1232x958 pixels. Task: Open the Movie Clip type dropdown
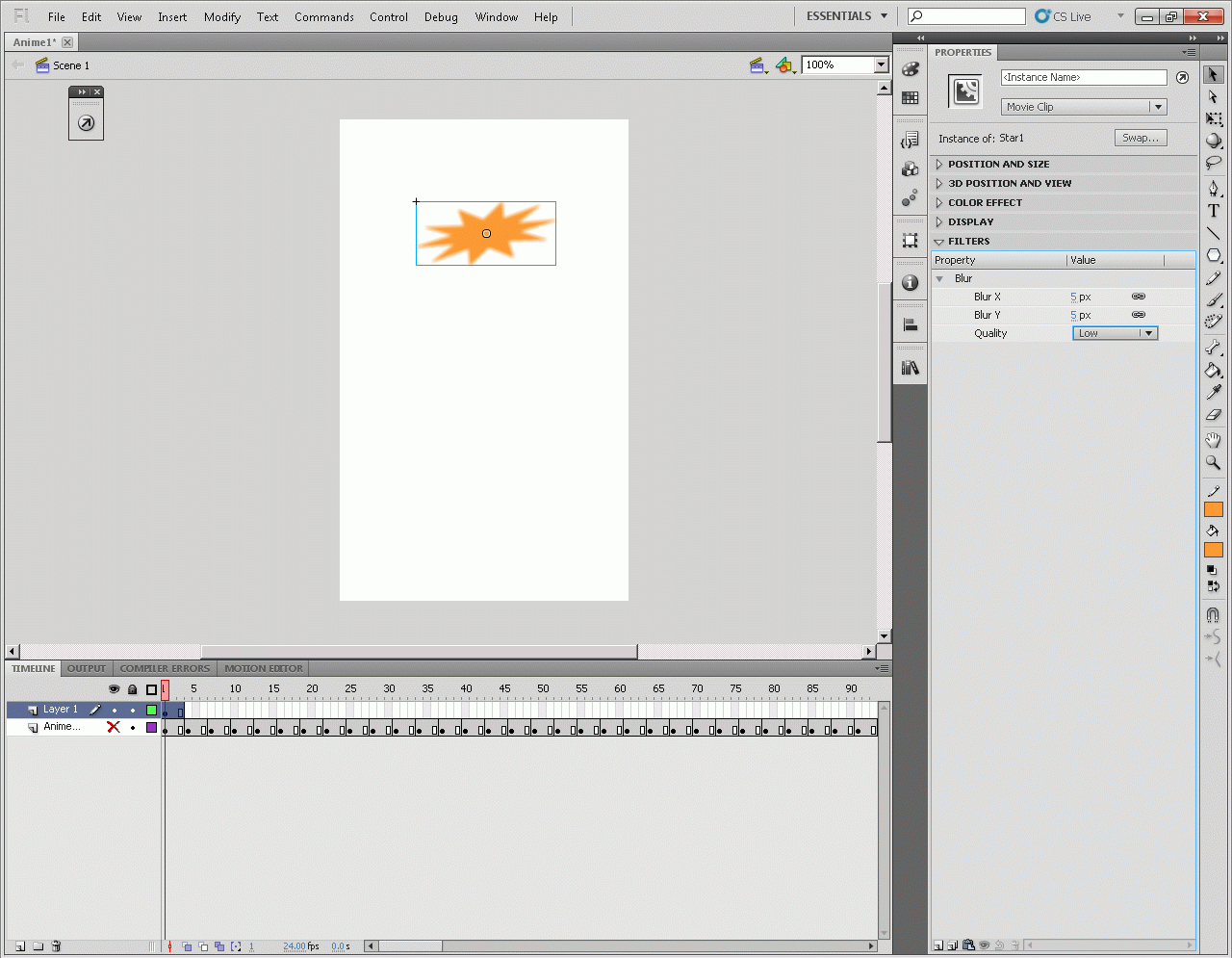1083,107
